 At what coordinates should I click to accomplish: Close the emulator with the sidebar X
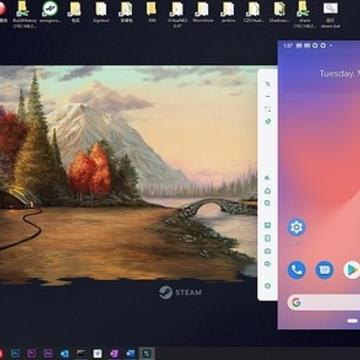click(x=268, y=84)
